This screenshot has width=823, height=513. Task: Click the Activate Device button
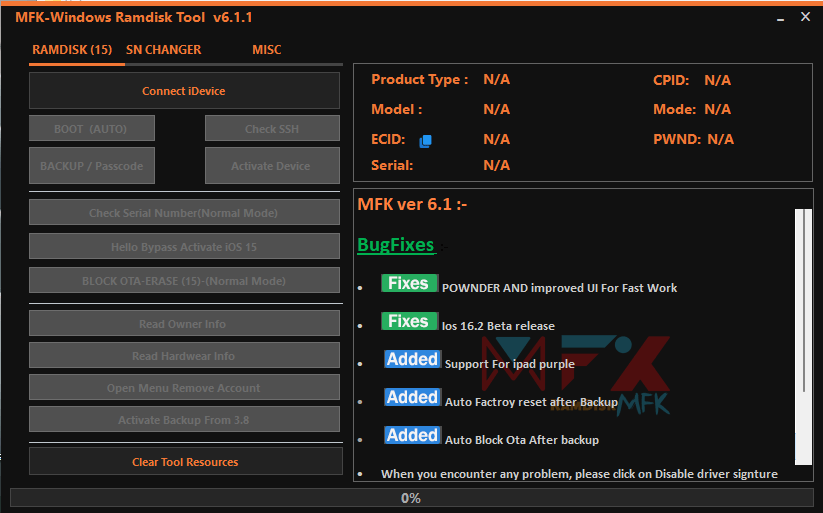pyautogui.click(x=272, y=166)
